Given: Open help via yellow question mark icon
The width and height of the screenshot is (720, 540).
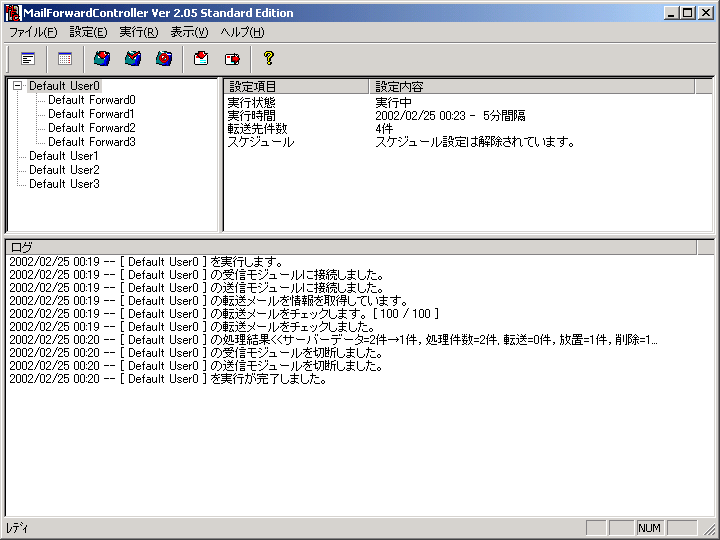Looking at the screenshot, I should [x=269, y=58].
